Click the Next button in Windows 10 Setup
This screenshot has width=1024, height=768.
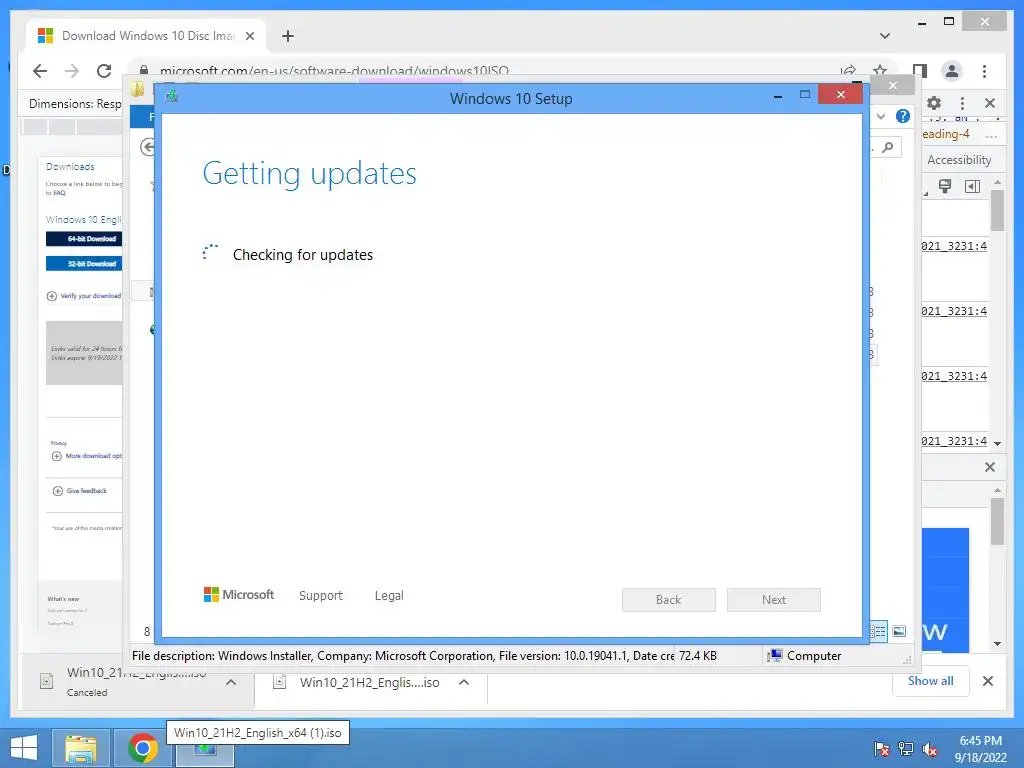click(x=774, y=600)
